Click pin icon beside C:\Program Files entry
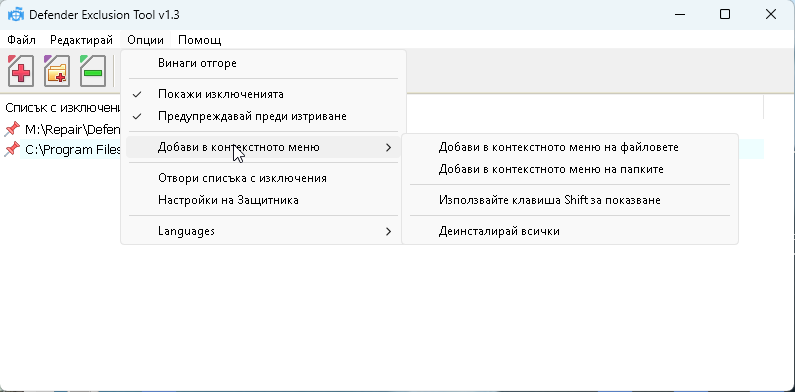This screenshot has height=392, width=795. (x=12, y=149)
